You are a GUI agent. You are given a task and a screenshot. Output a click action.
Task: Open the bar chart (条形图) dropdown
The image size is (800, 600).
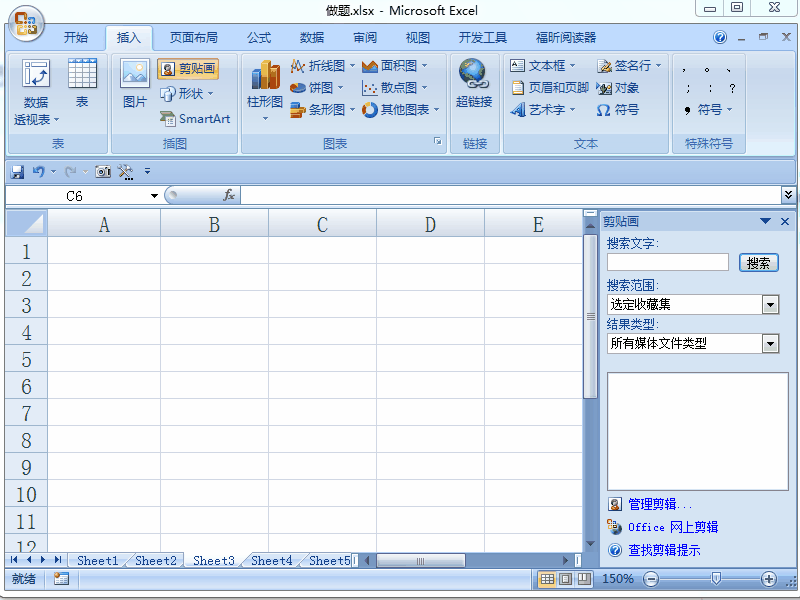click(x=322, y=110)
